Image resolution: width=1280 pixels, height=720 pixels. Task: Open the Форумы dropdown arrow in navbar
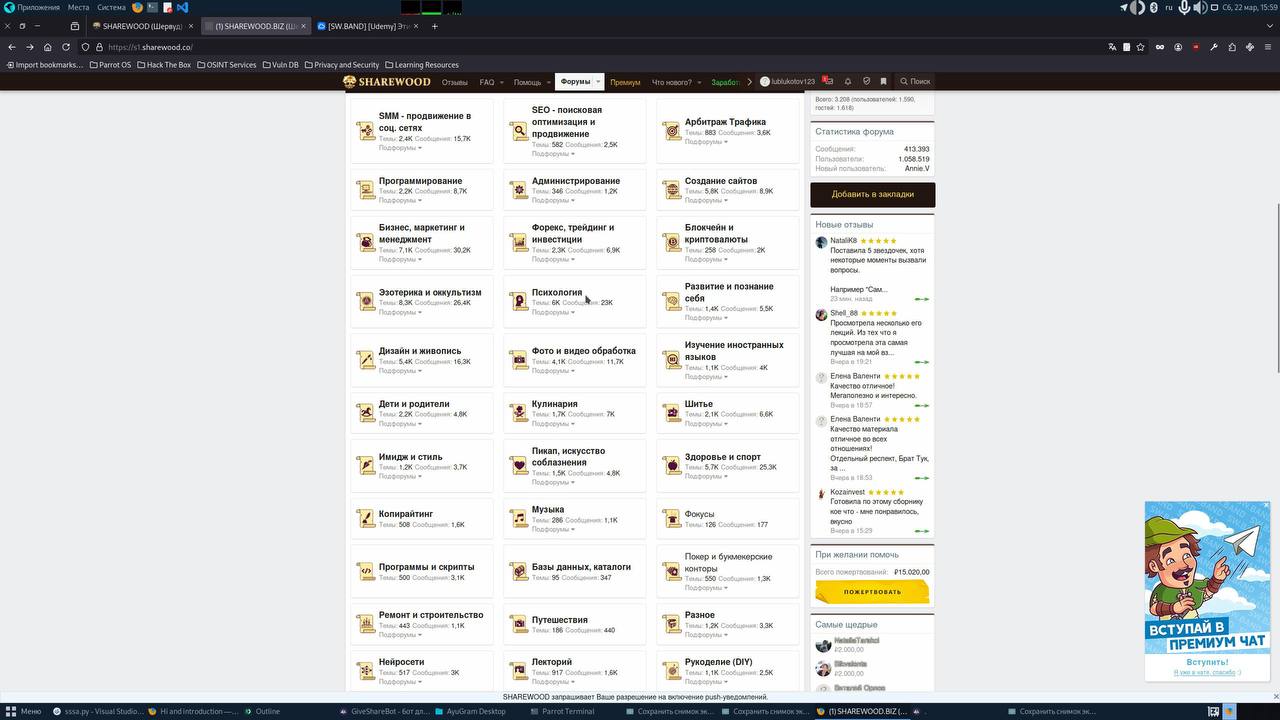pos(598,82)
